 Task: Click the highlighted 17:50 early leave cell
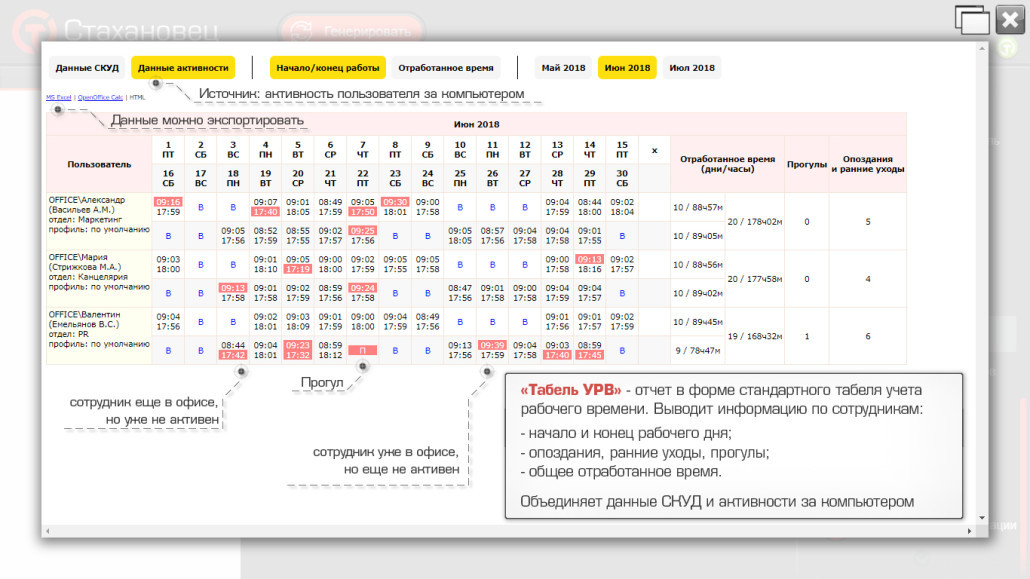pos(363,212)
